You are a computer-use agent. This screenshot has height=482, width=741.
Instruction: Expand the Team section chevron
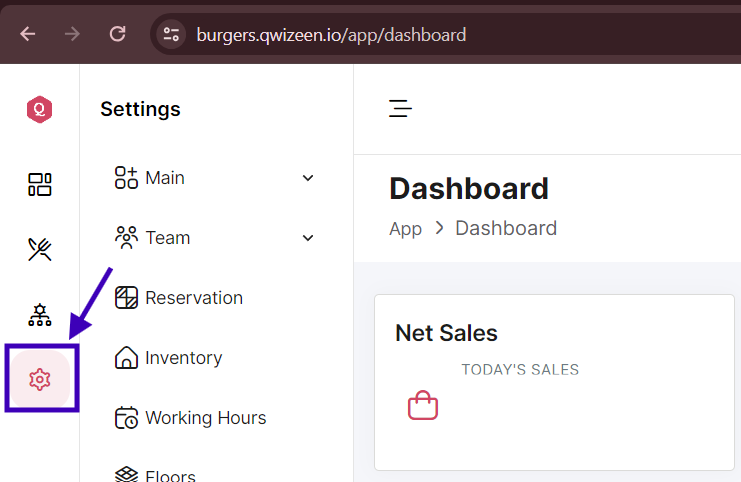(308, 238)
